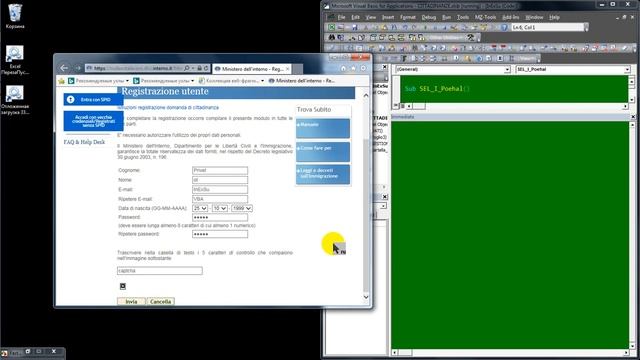Viewport: 640px width, 360px height.
Task: Open the birth month dropdown showing 10
Action: tap(220, 208)
